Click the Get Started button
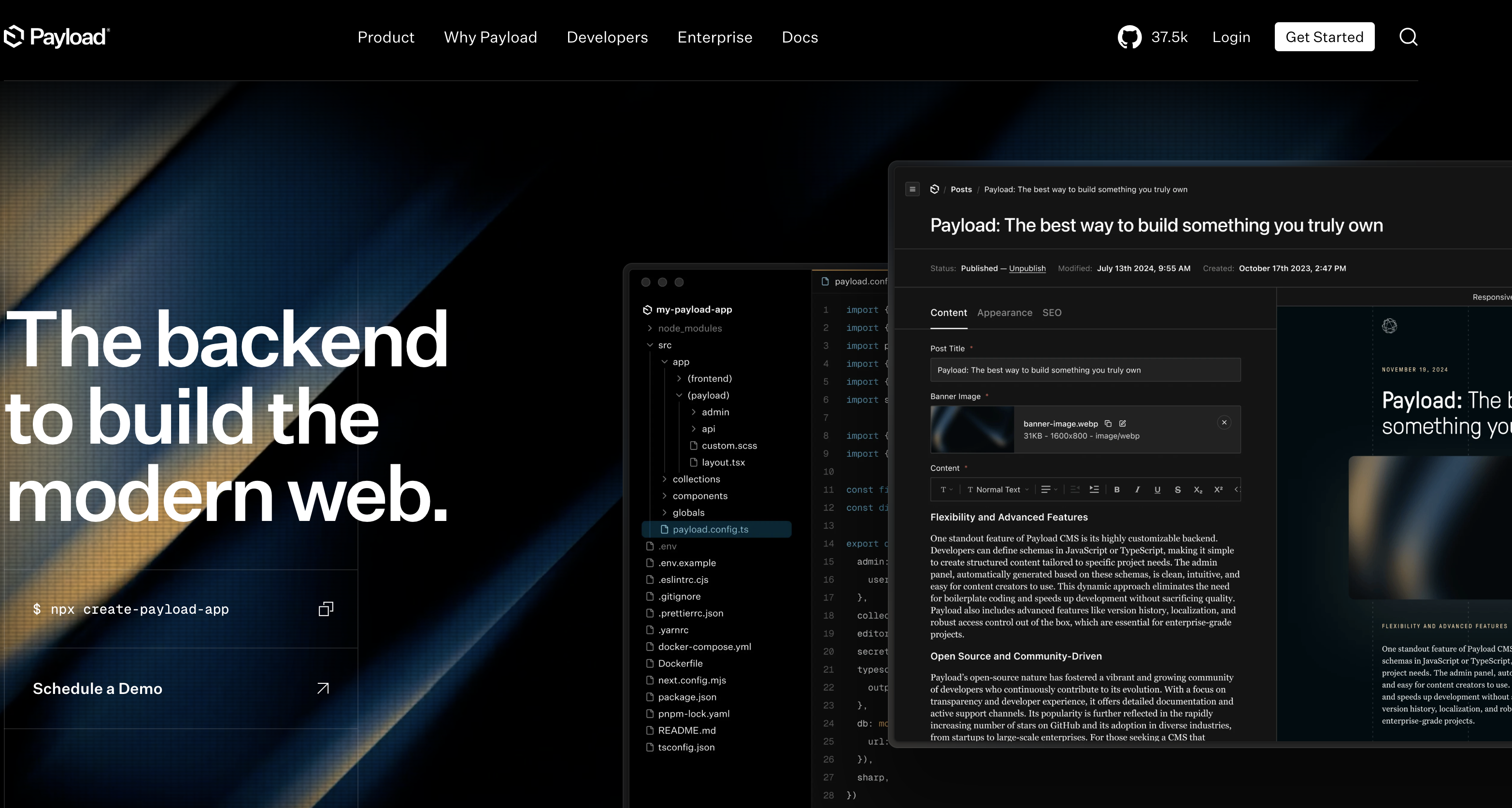 pos(1324,37)
